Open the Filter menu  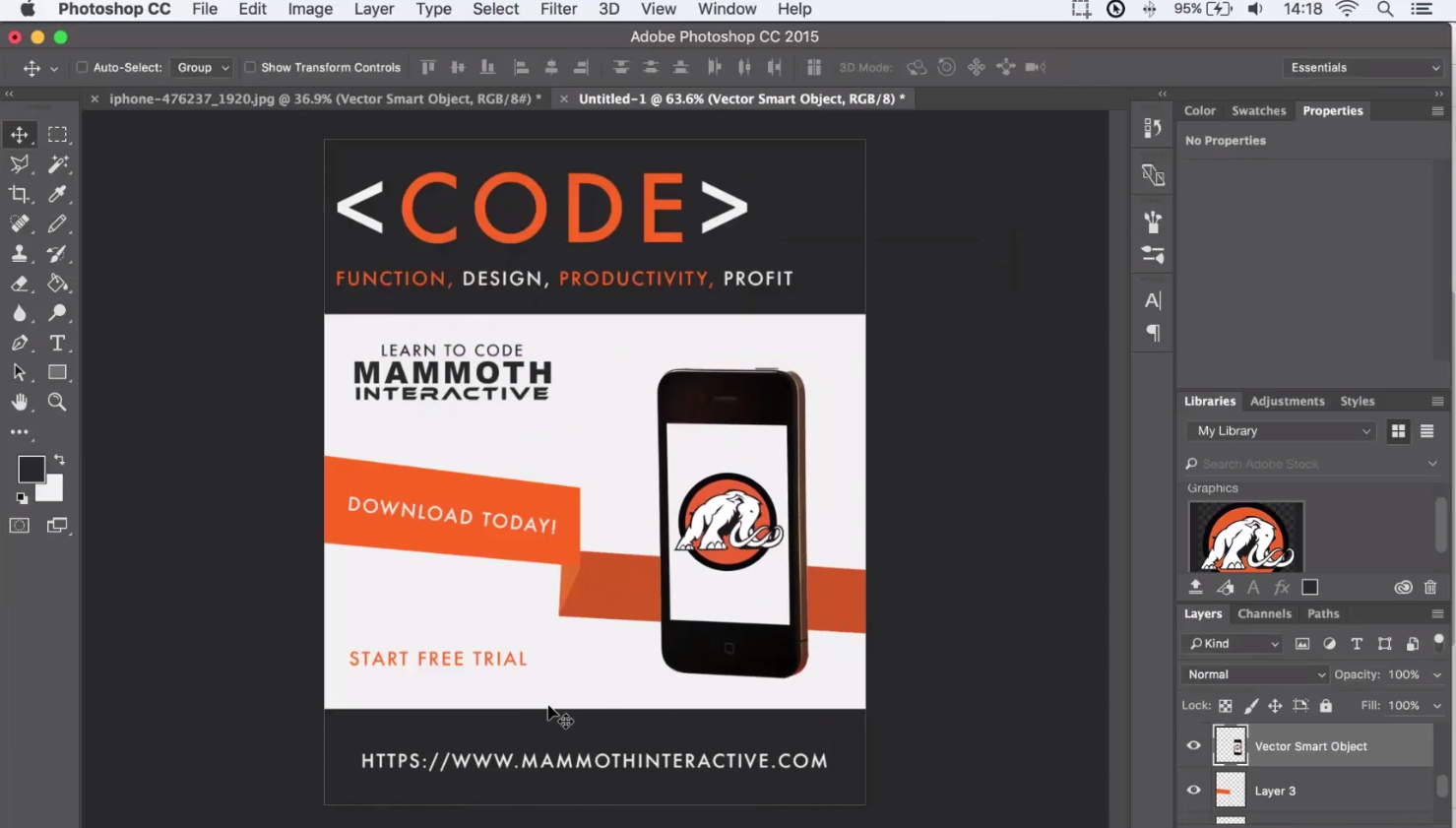558,9
